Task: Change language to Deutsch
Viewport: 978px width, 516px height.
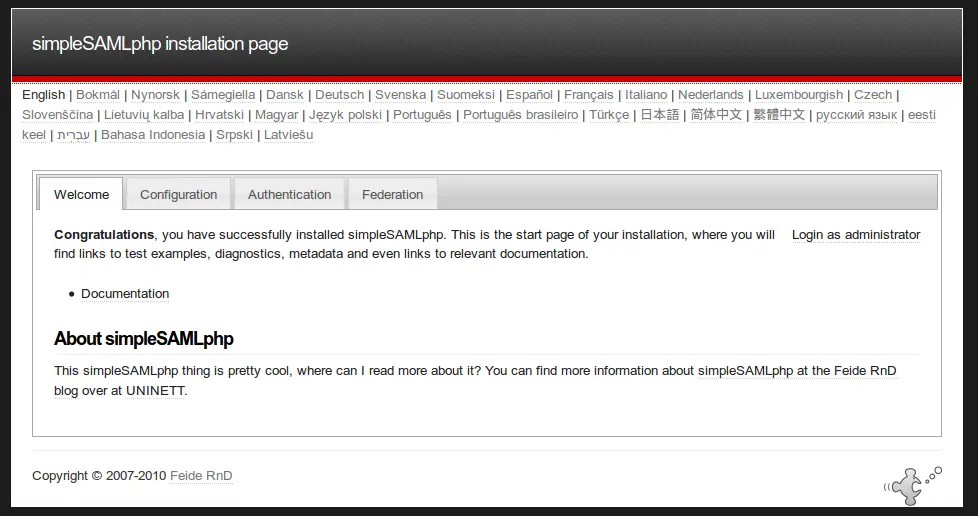Action: pos(339,95)
